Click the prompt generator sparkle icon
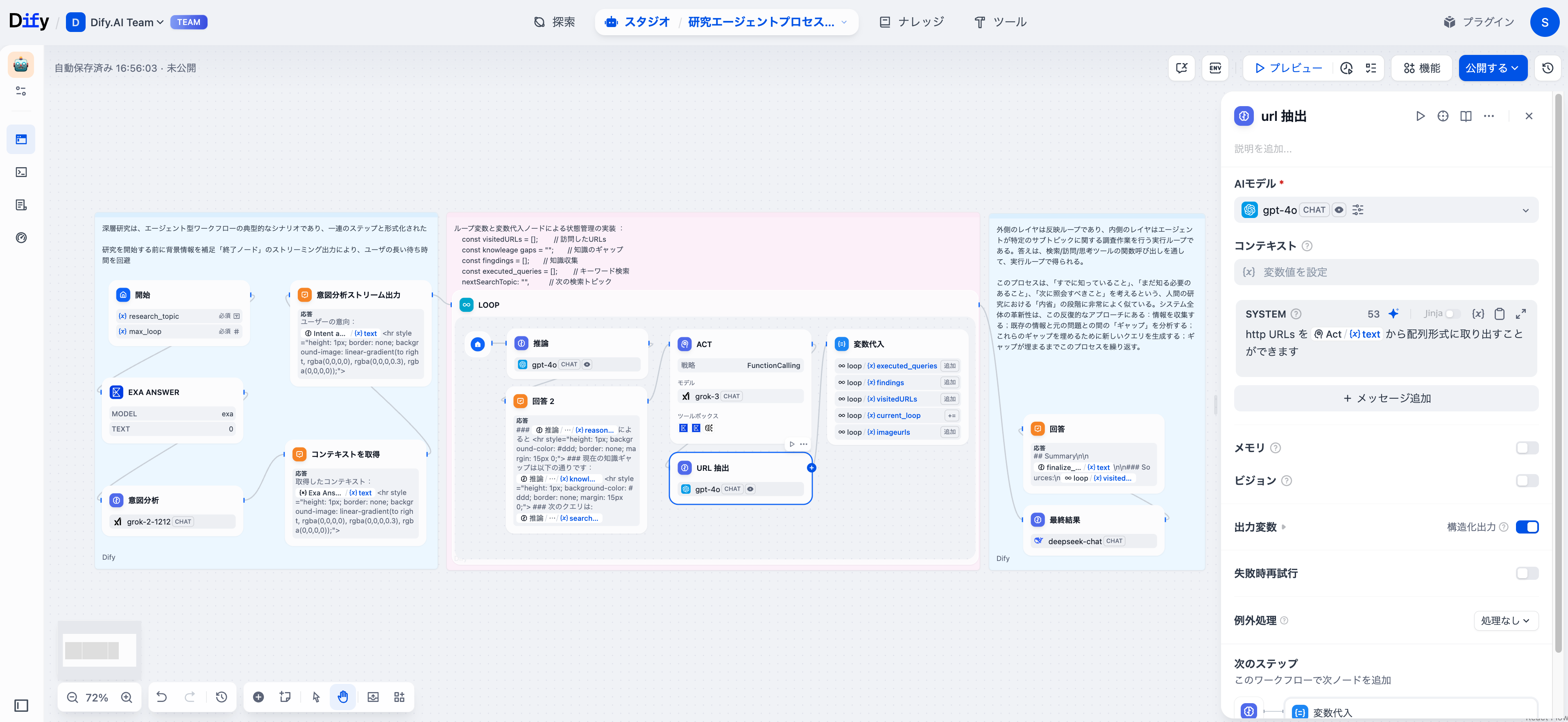1568x722 pixels. pyautogui.click(x=1394, y=313)
